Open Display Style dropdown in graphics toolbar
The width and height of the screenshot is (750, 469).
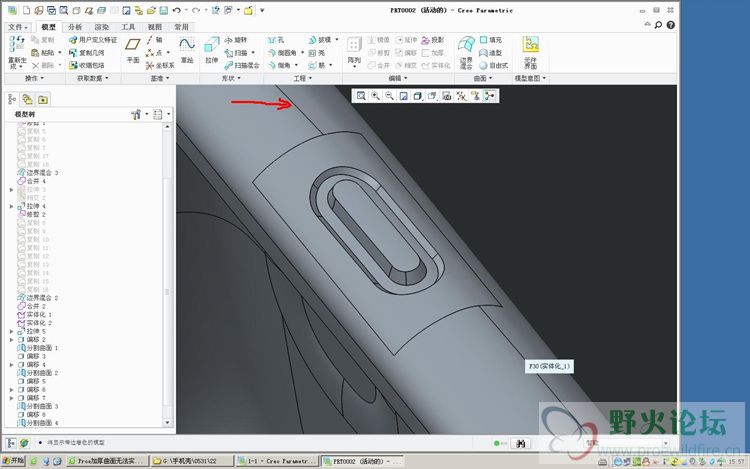[418, 96]
